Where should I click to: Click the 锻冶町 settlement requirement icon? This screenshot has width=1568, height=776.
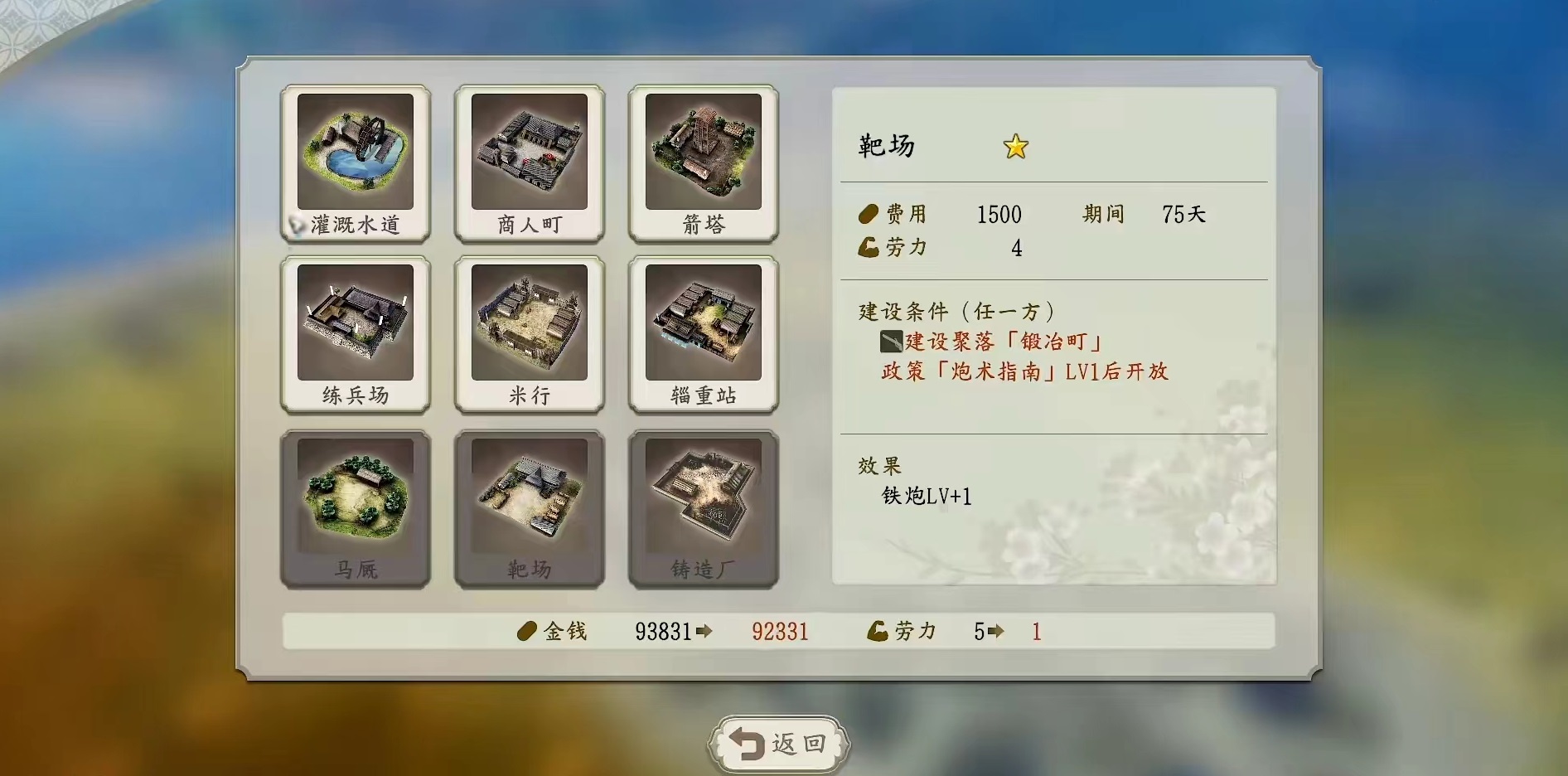point(891,341)
